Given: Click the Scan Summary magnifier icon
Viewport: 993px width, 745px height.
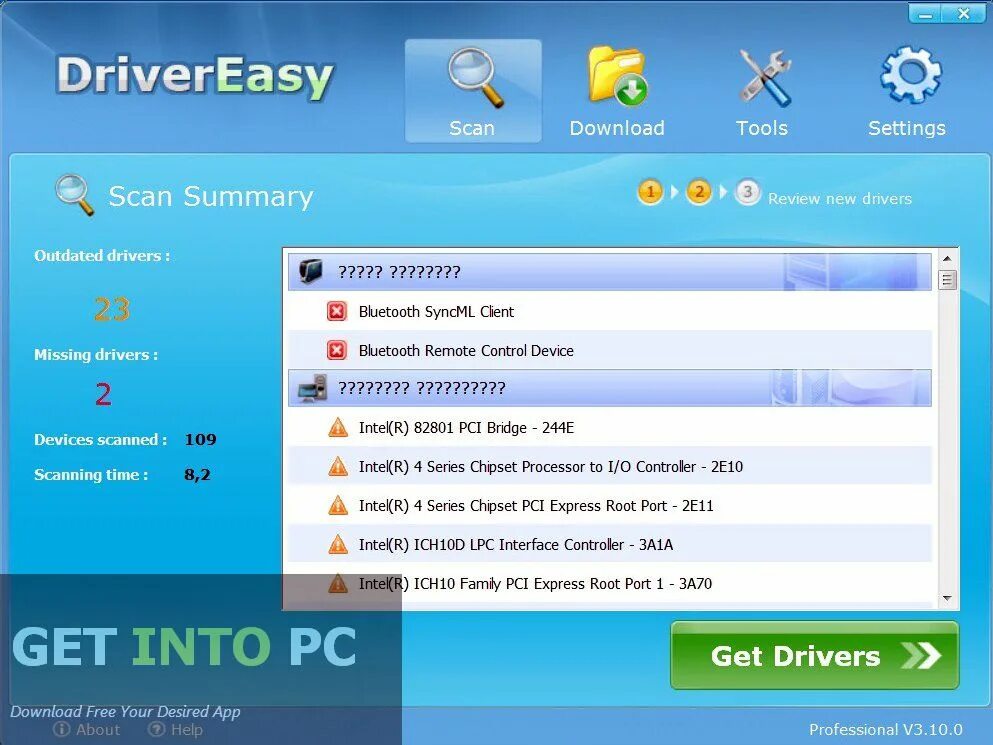Looking at the screenshot, I should click(x=74, y=194).
